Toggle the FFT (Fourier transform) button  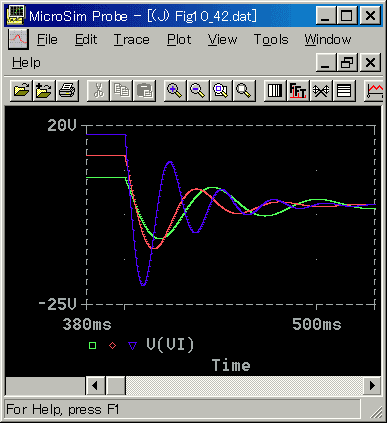coord(297,90)
